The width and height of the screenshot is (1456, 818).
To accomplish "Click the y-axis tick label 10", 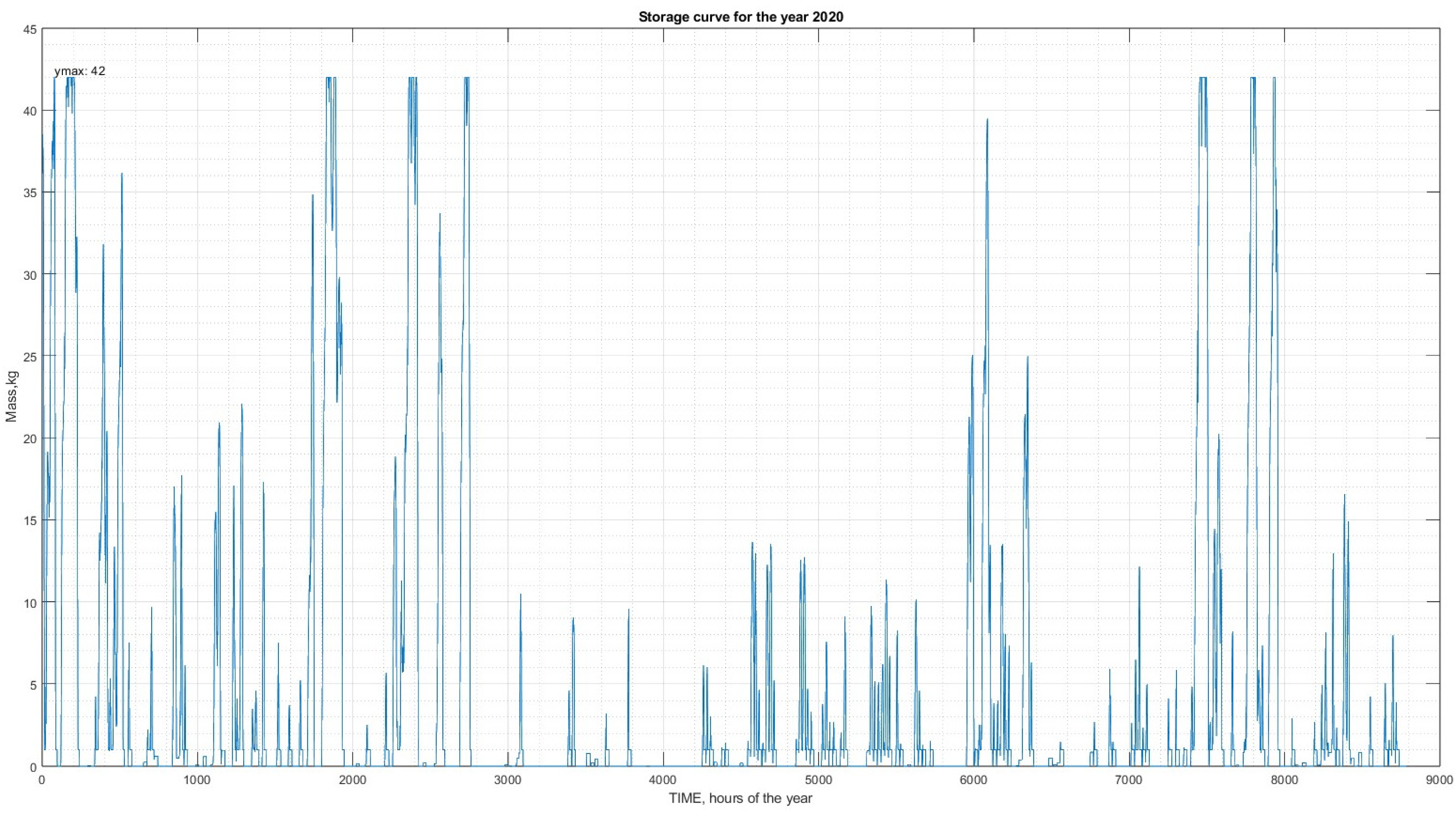I will pyautogui.click(x=30, y=602).
